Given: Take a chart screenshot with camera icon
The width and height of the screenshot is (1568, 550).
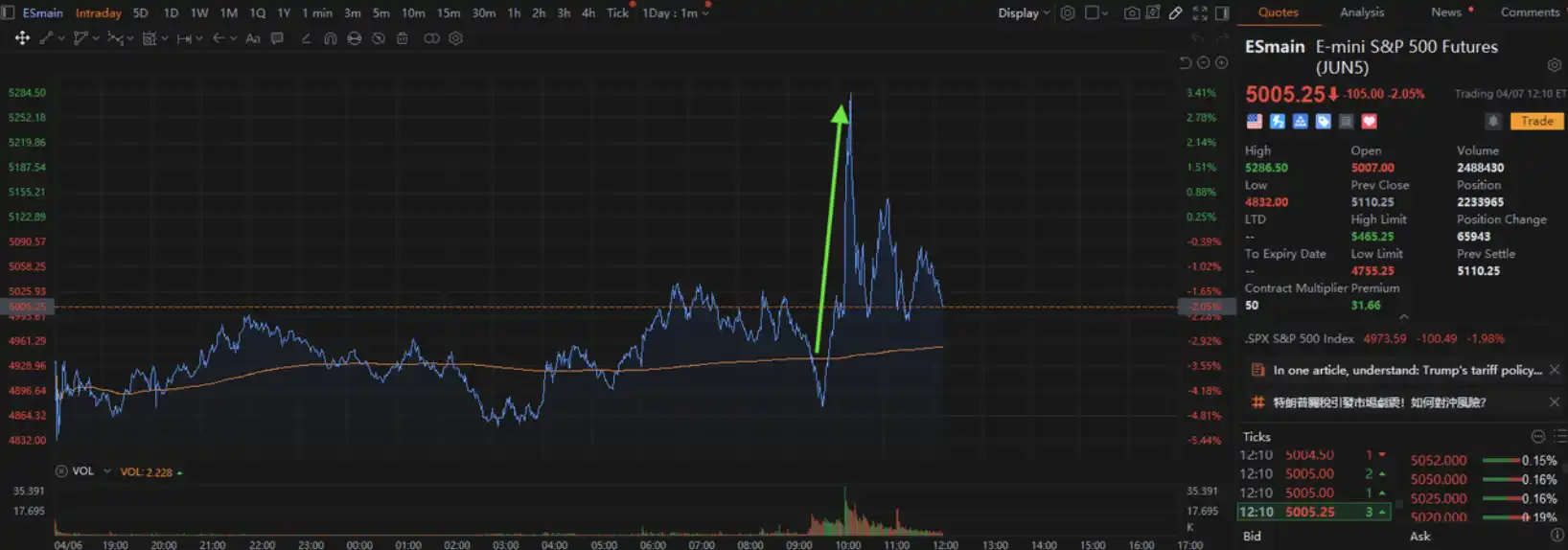Looking at the screenshot, I should (x=1131, y=13).
